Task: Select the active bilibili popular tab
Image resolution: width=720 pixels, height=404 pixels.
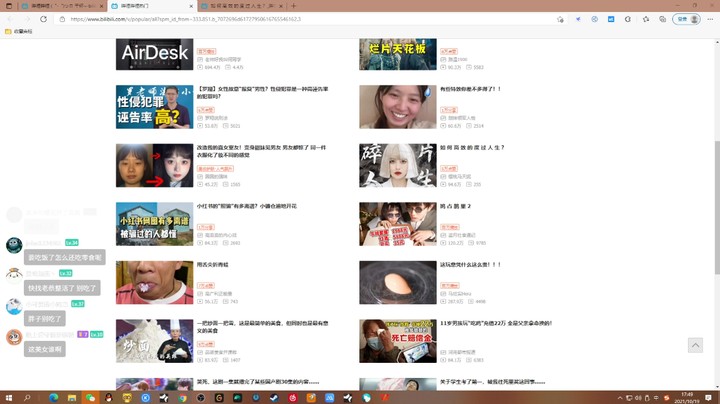Action: [152, 6]
